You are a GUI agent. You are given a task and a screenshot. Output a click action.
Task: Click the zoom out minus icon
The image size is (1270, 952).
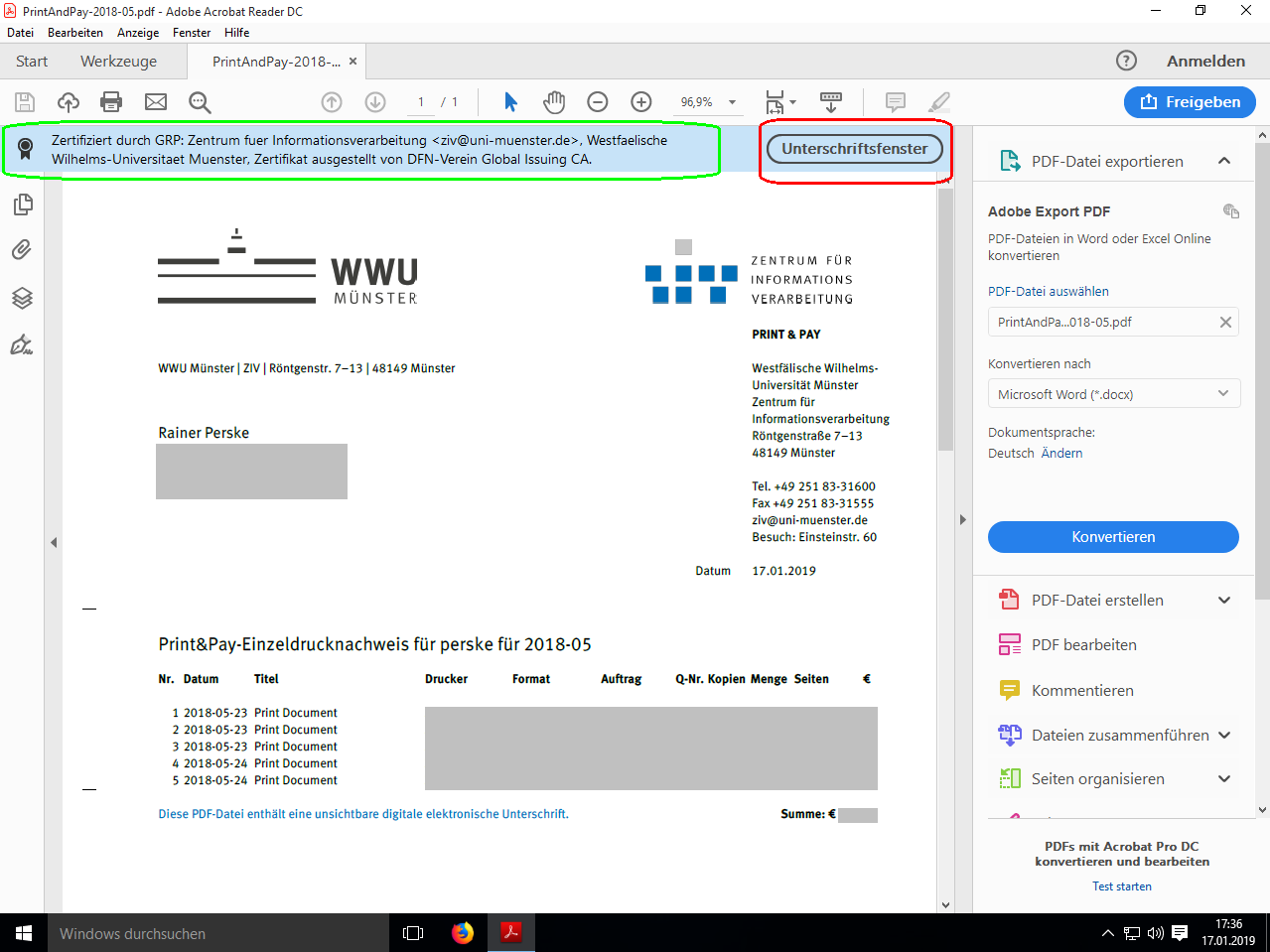[x=598, y=102]
